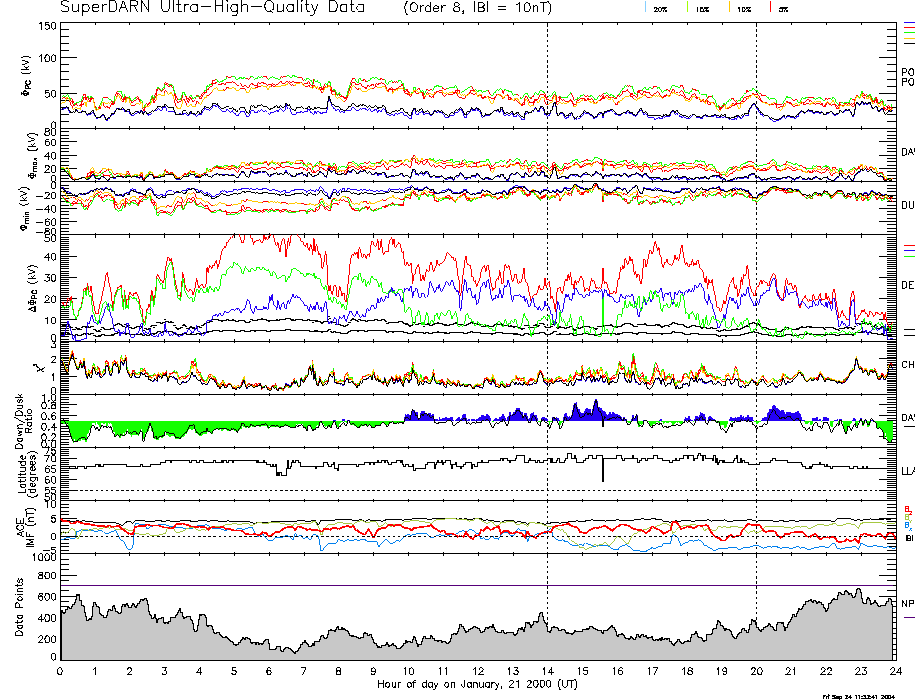Click the Data Points y-axis label
The height and width of the screenshot is (700, 915).
point(20,610)
